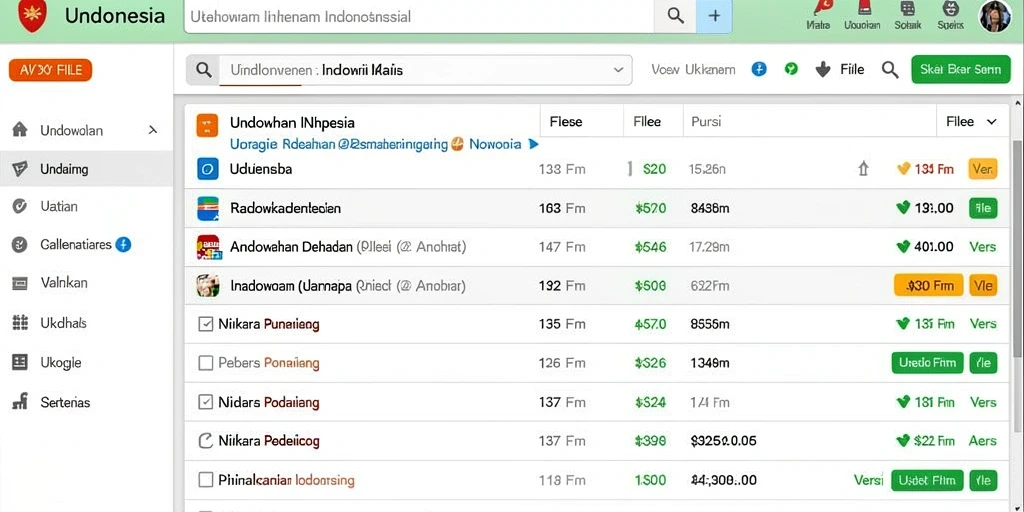The height and width of the screenshot is (512, 1024).
Task: Open Serterias in the sidebar
Action: pyautogui.click(x=86, y=402)
